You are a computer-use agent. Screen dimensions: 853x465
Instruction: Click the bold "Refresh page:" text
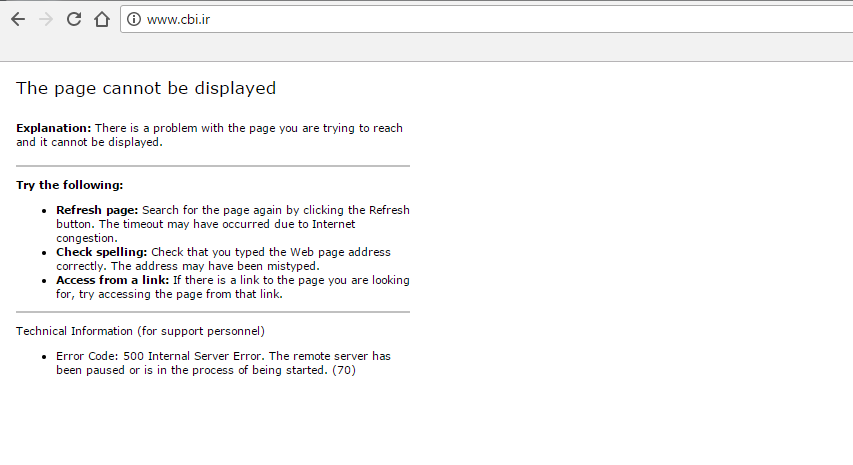click(x=97, y=210)
